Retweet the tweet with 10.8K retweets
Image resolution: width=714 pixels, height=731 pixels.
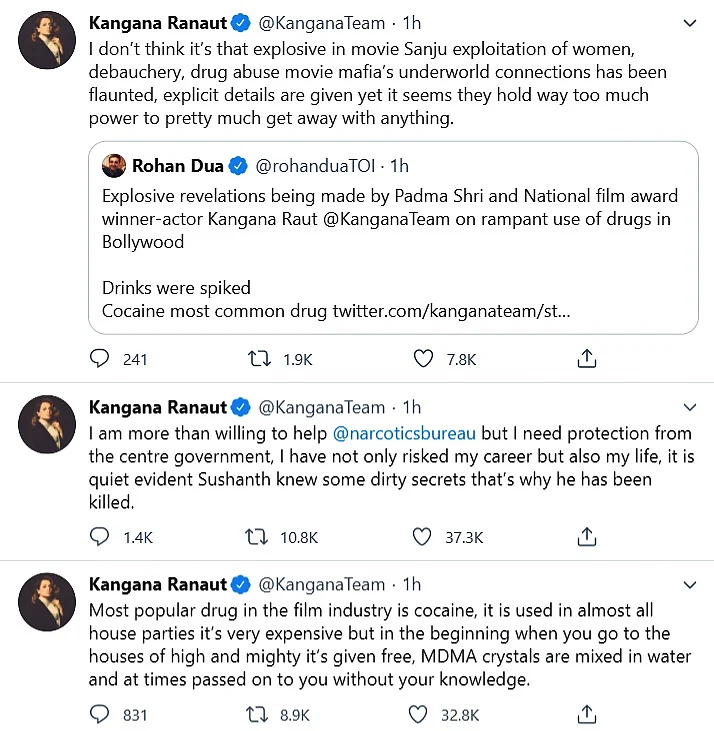click(x=259, y=537)
